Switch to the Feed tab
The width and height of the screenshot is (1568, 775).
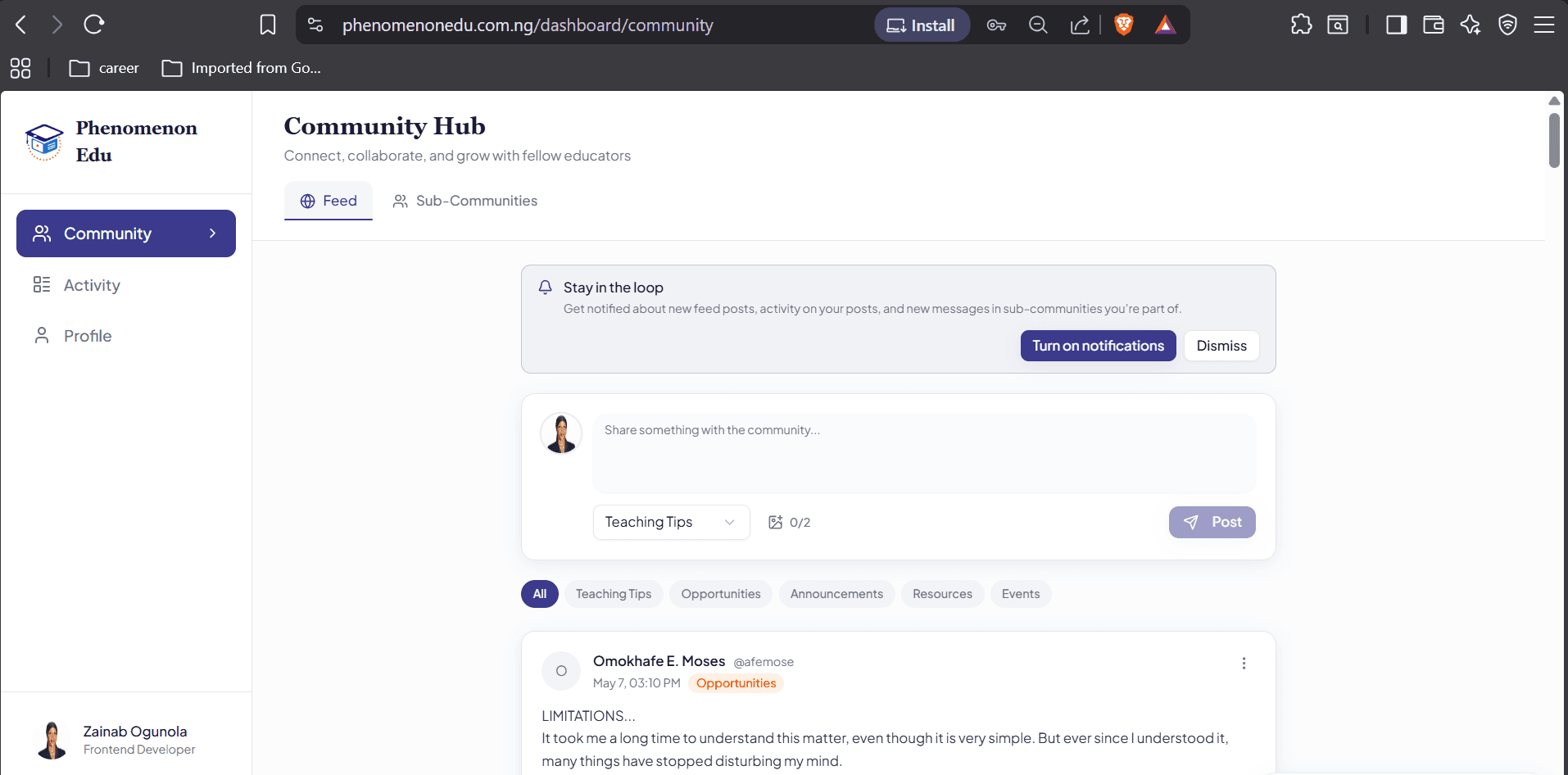(x=329, y=201)
